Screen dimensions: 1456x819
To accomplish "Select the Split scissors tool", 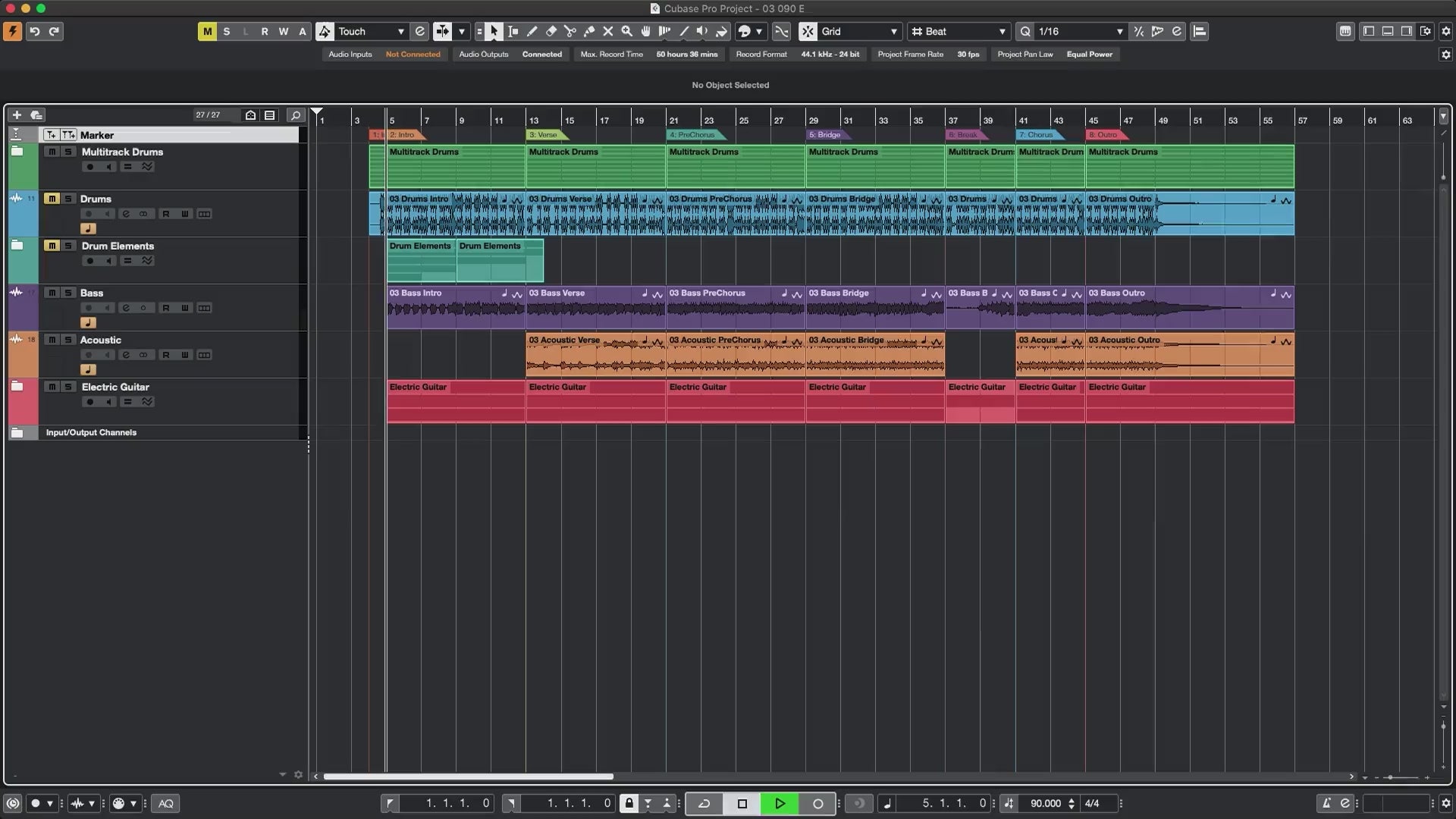I will pos(570,31).
